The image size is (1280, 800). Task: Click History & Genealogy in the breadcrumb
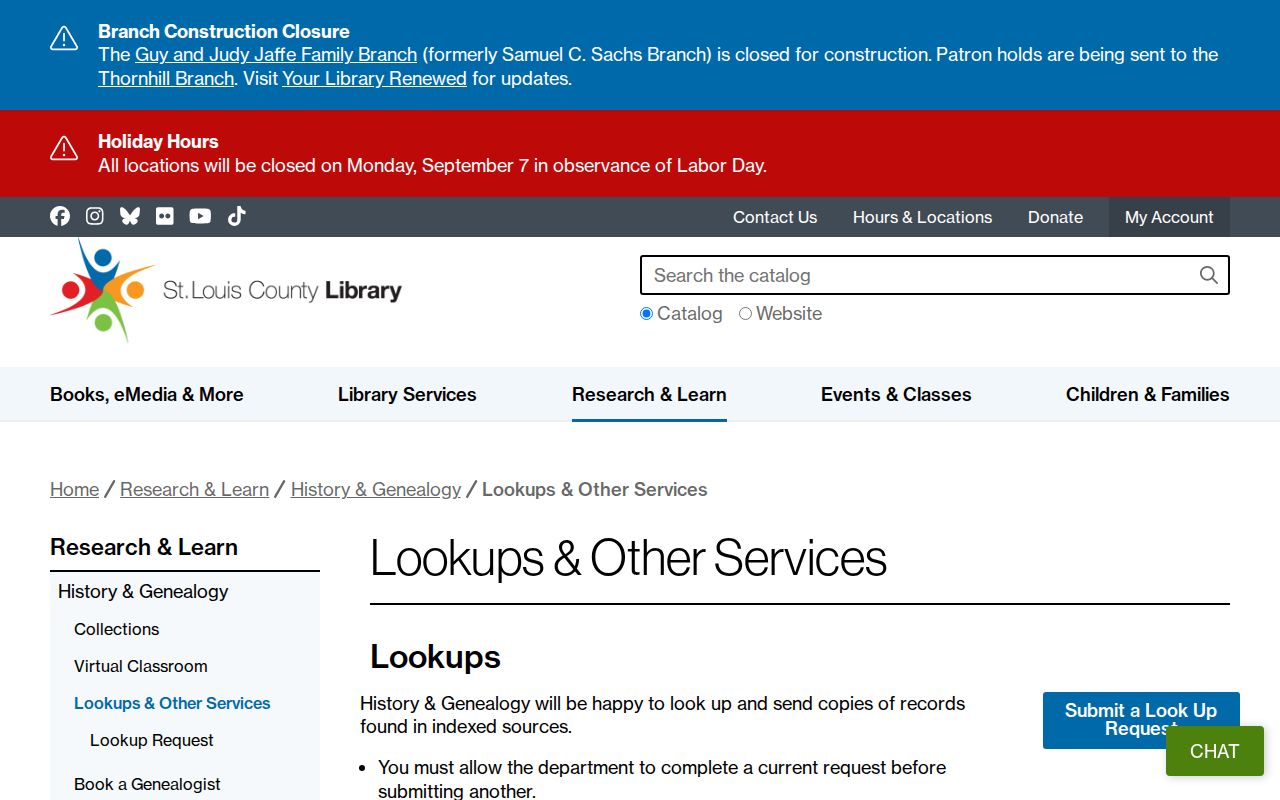pos(376,489)
